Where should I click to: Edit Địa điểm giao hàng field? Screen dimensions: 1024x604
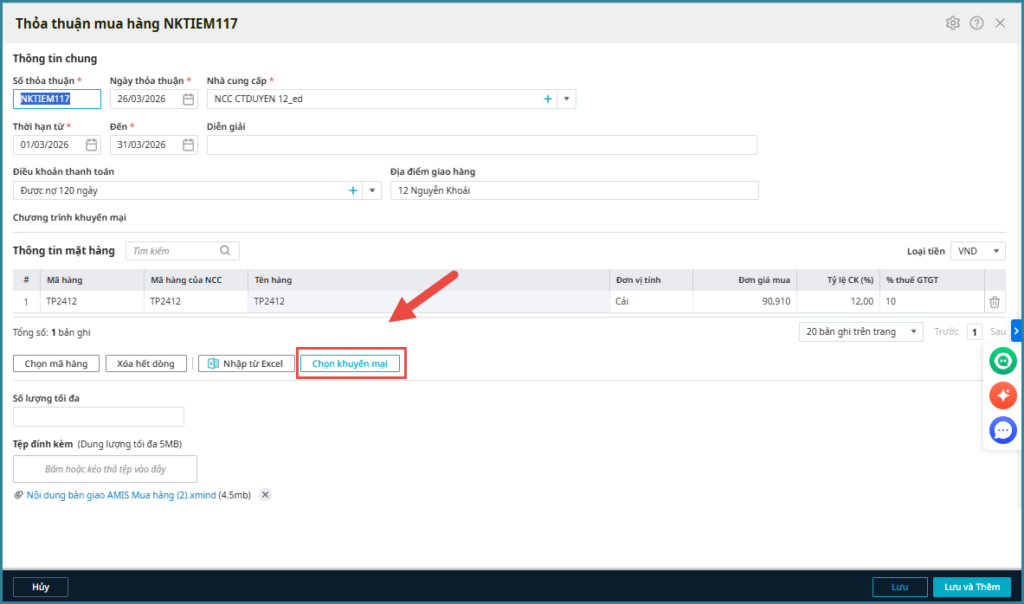pyautogui.click(x=575, y=191)
